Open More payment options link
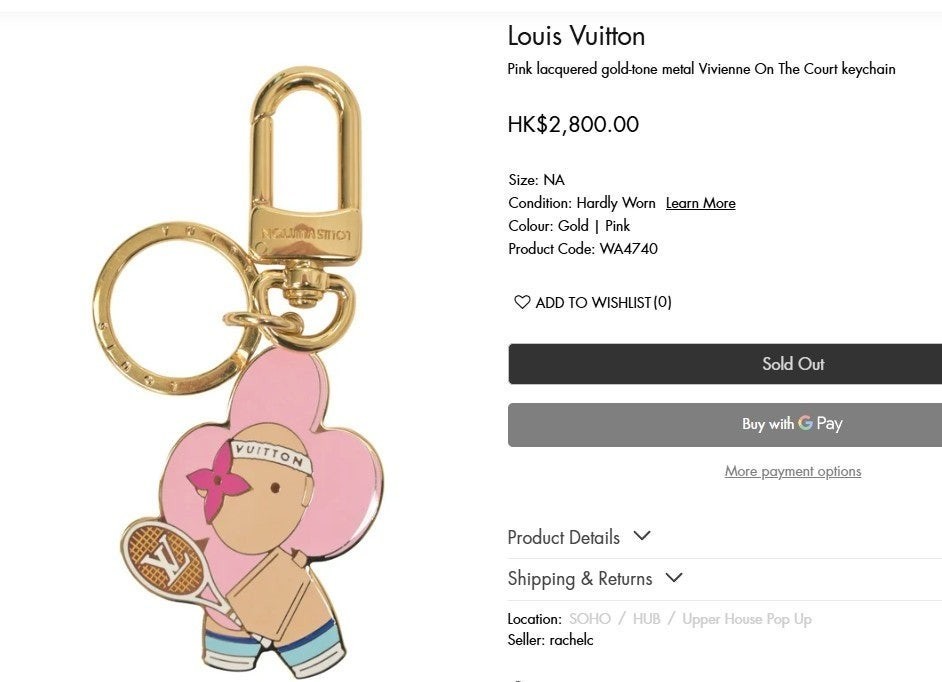This screenshot has width=942, height=682. pyautogui.click(x=792, y=471)
